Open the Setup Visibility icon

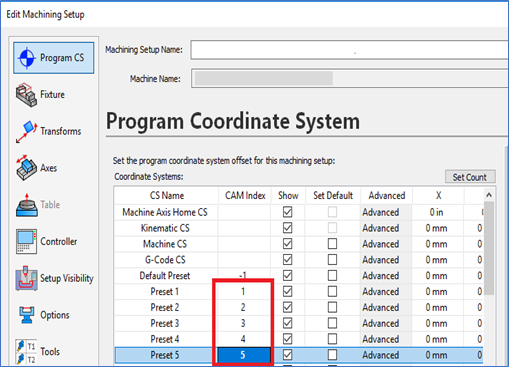[x=26, y=278]
